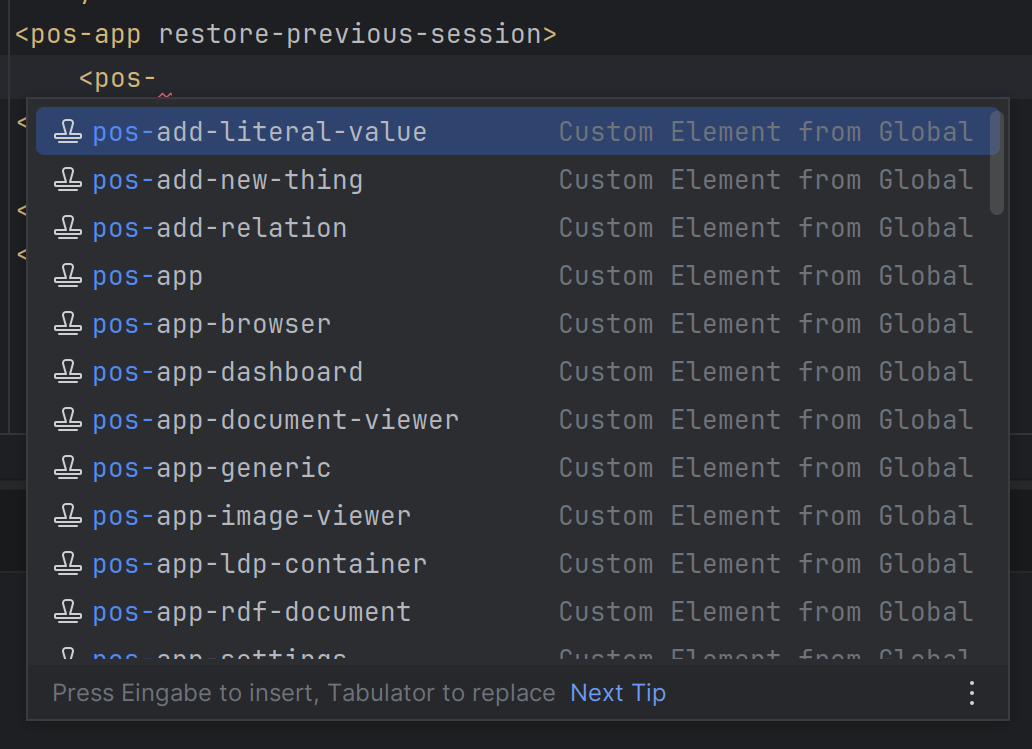Click the stamp icon beside pos-add-relation

pyautogui.click(x=67, y=228)
